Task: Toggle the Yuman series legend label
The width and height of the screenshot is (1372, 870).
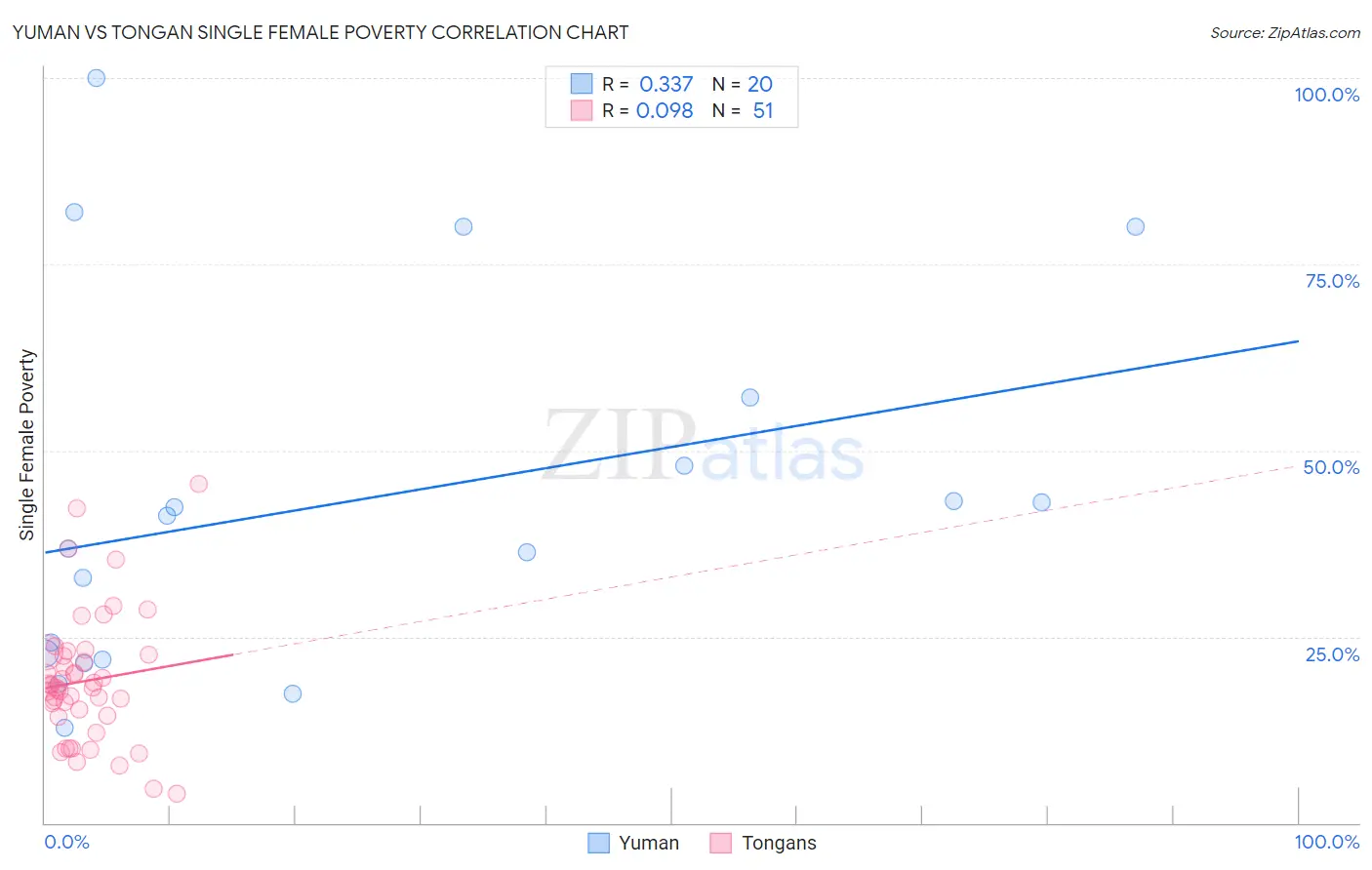Action: point(648,843)
